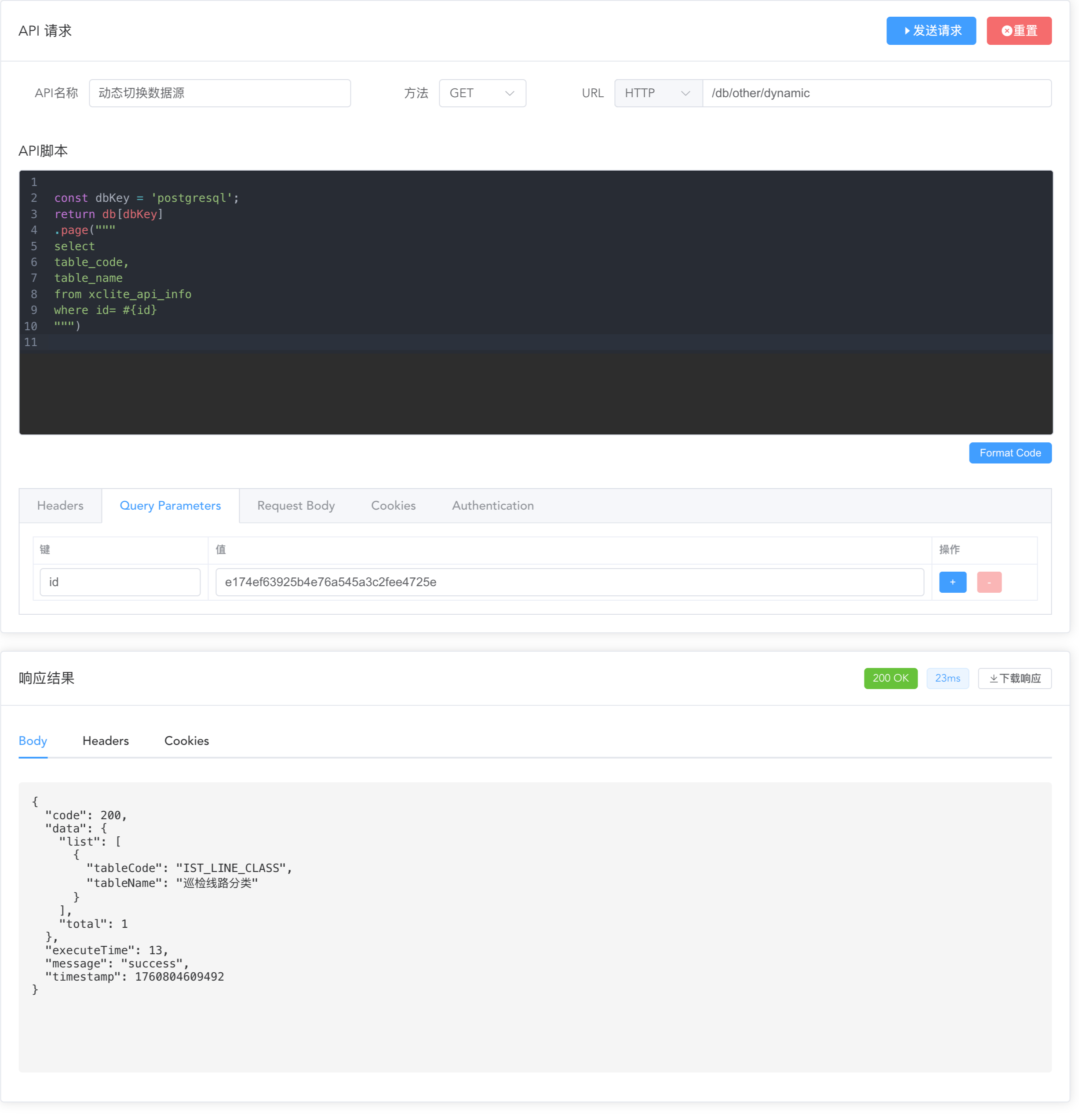Switch to the request Cookies tab
1079x1120 pixels.
point(393,506)
